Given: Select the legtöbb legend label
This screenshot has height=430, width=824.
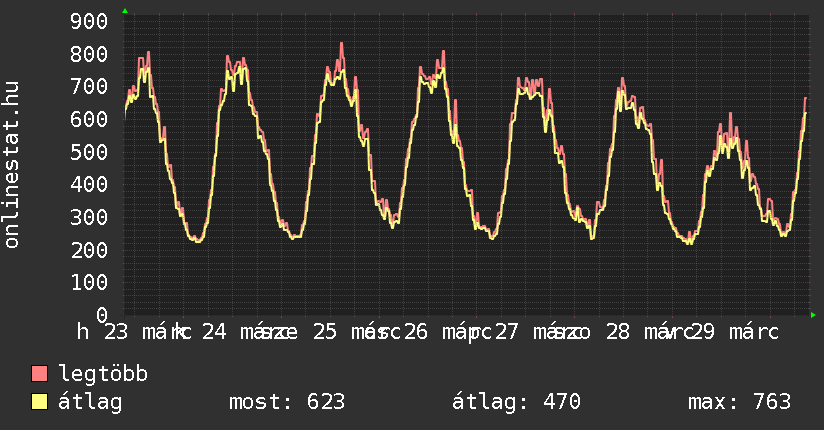Looking at the screenshot, I should click(104, 375).
